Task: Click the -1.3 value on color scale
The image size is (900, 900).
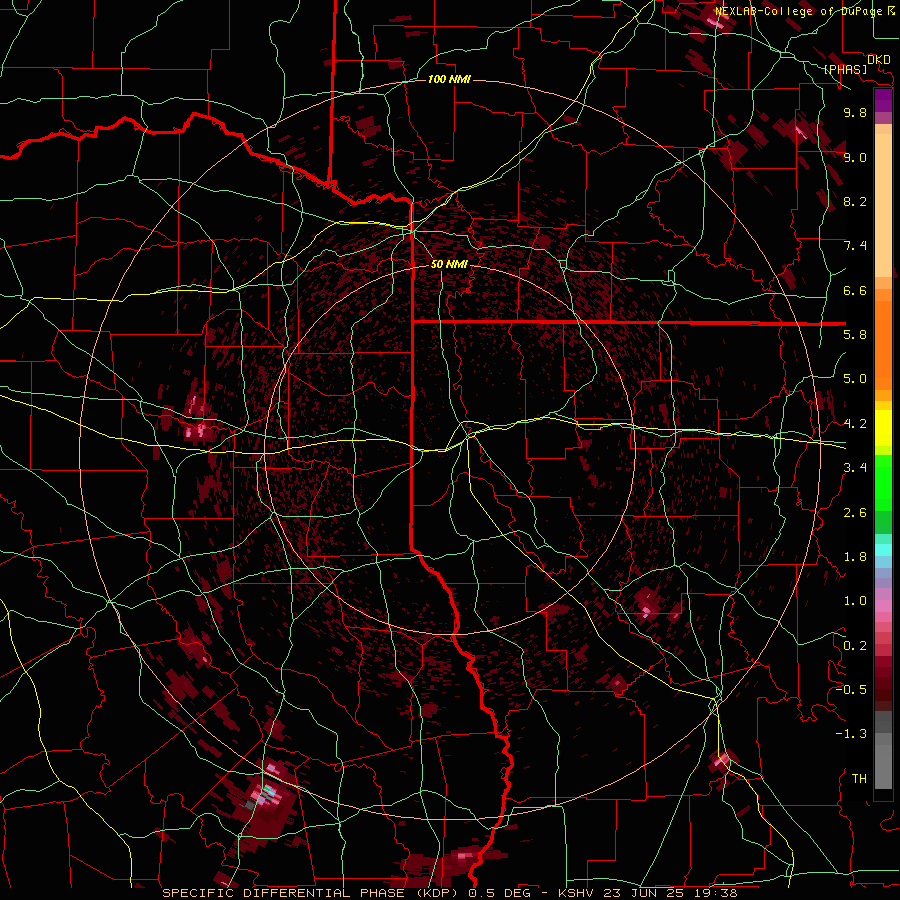Action: tap(851, 734)
